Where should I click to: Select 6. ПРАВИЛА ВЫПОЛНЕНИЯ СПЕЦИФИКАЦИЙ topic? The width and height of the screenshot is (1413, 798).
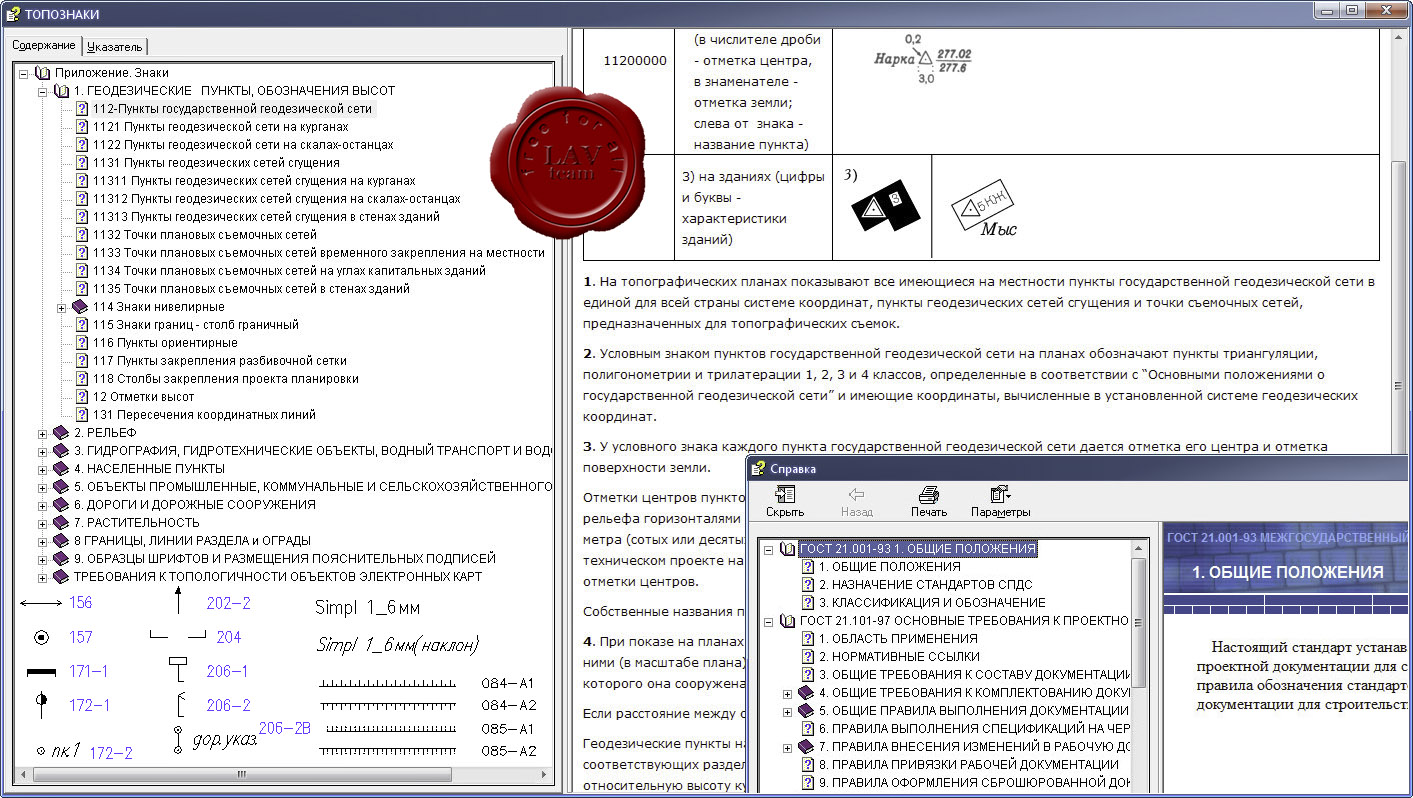pos(974,729)
